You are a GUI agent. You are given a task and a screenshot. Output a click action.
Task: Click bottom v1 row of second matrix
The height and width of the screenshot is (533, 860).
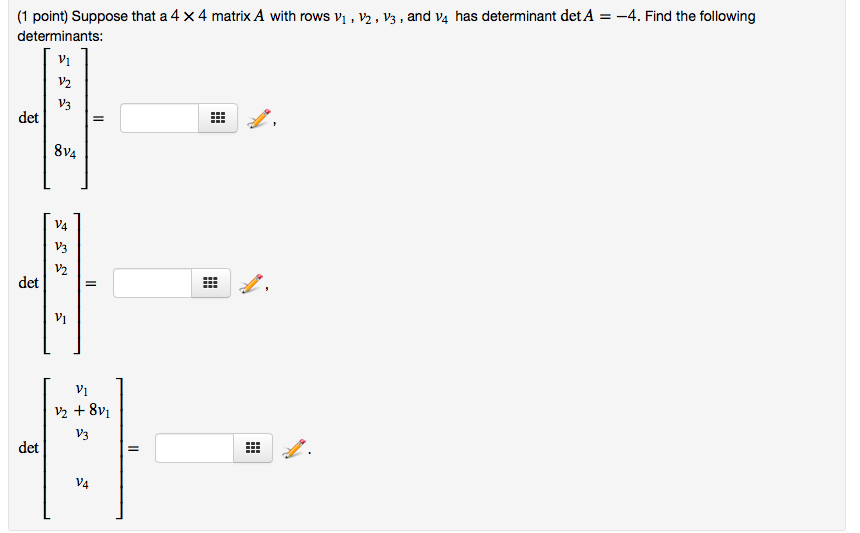61,317
